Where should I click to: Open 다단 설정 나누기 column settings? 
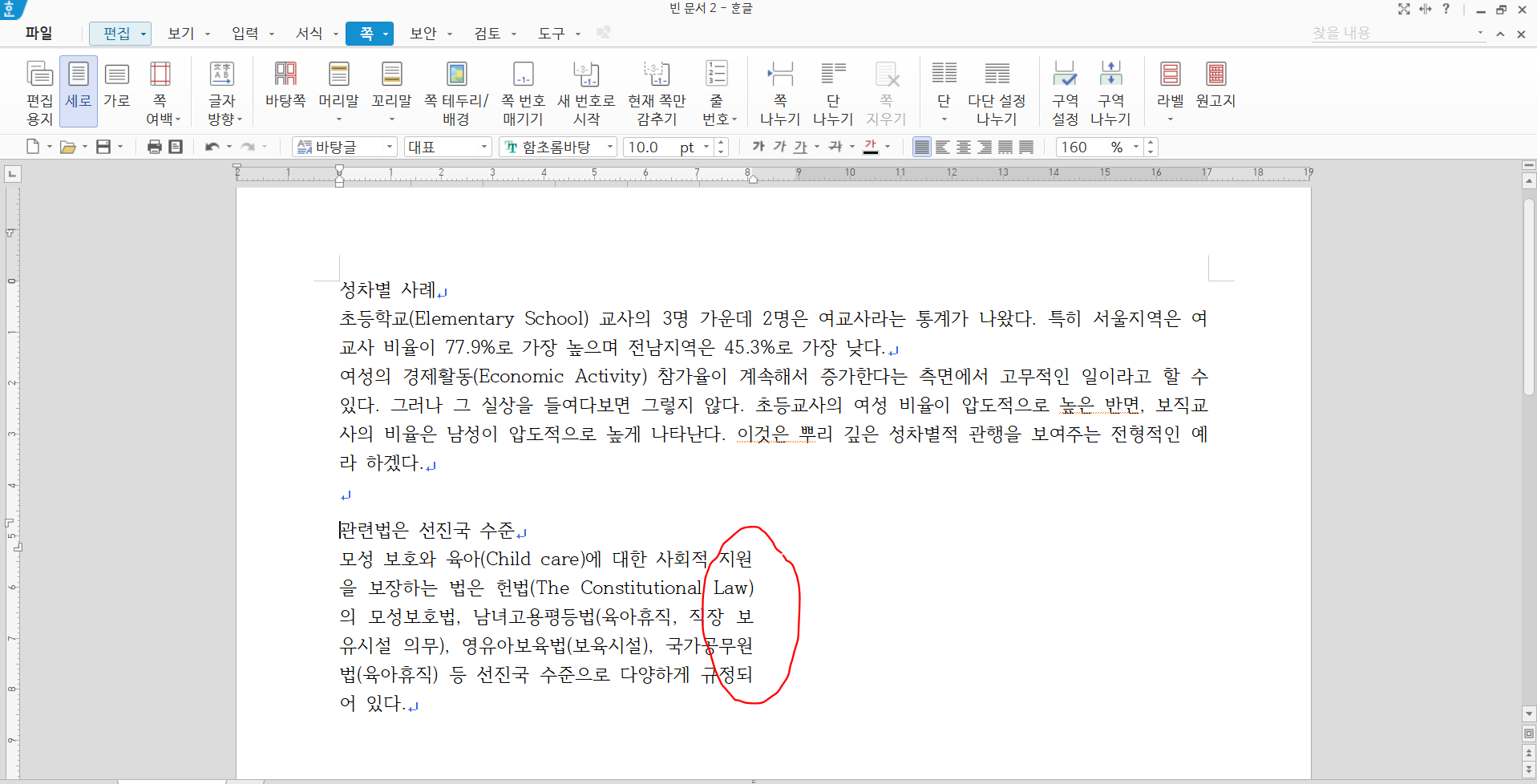(997, 91)
